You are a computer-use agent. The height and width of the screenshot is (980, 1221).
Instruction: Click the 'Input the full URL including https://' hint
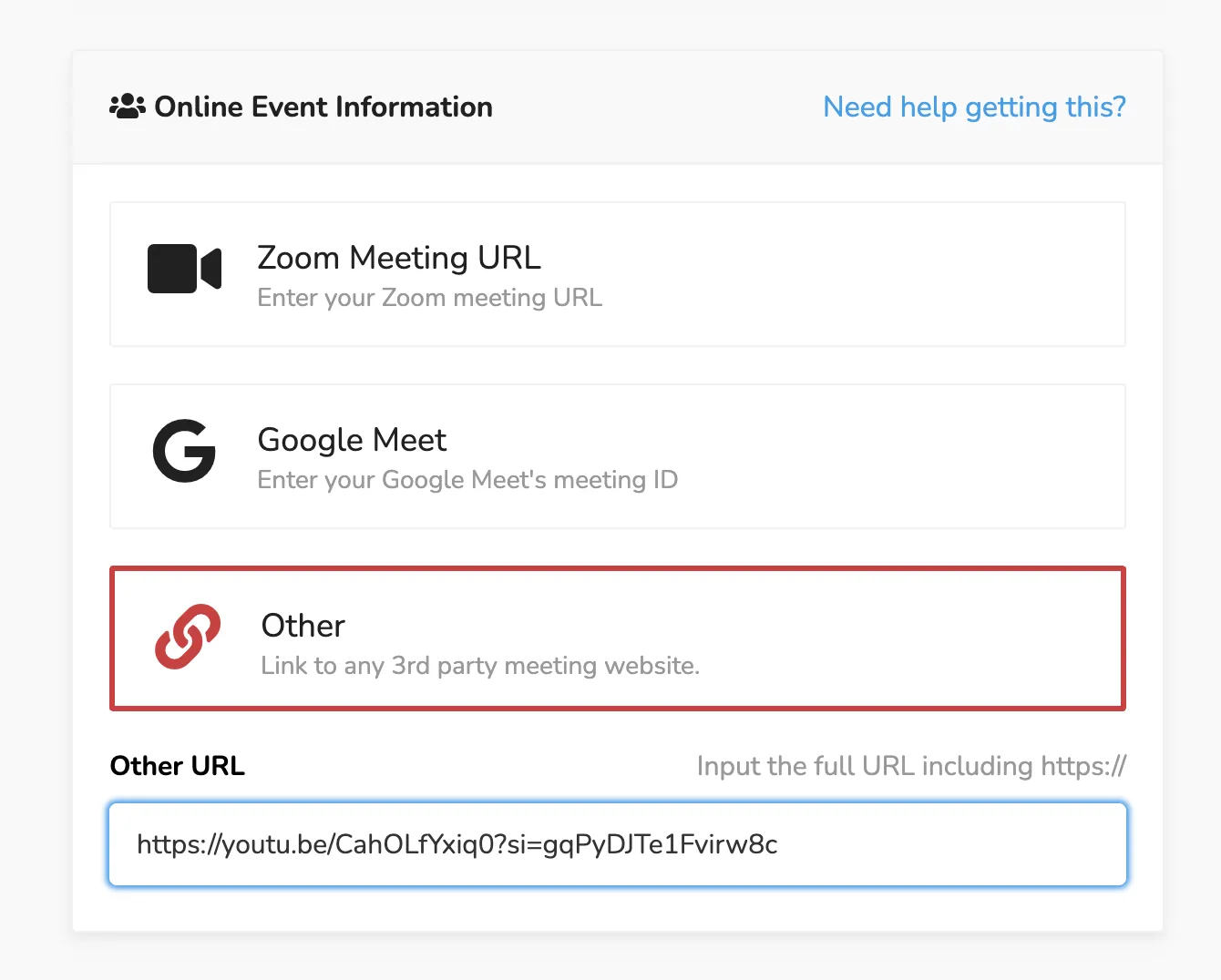(x=911, y=766)
